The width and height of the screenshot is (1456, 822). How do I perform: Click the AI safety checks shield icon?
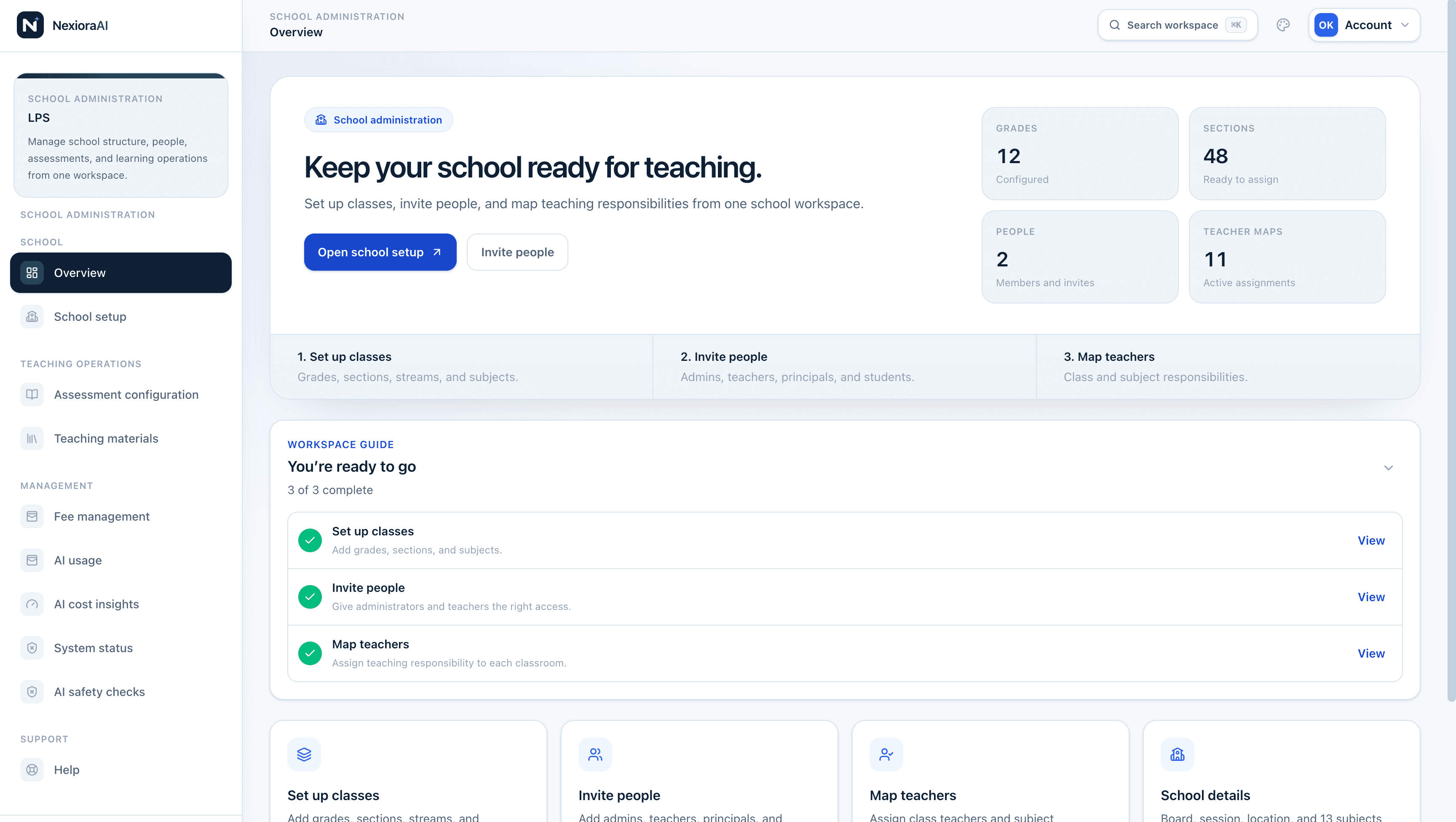coord(32,692)
